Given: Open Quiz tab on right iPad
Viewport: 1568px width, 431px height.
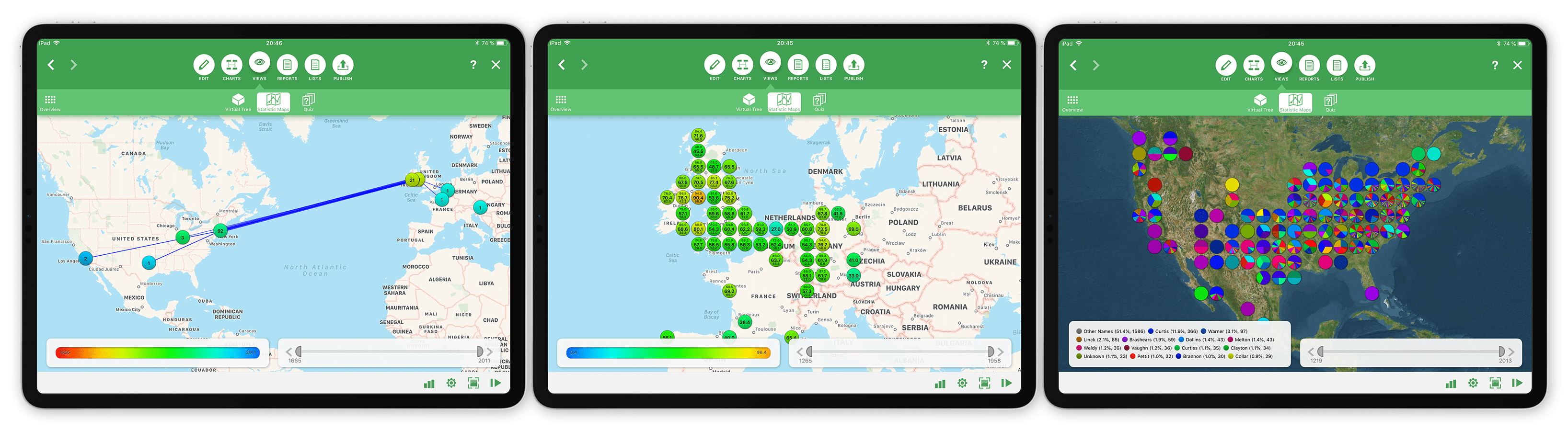Looking at the screenshot, I should click(x=1331, y=103).
